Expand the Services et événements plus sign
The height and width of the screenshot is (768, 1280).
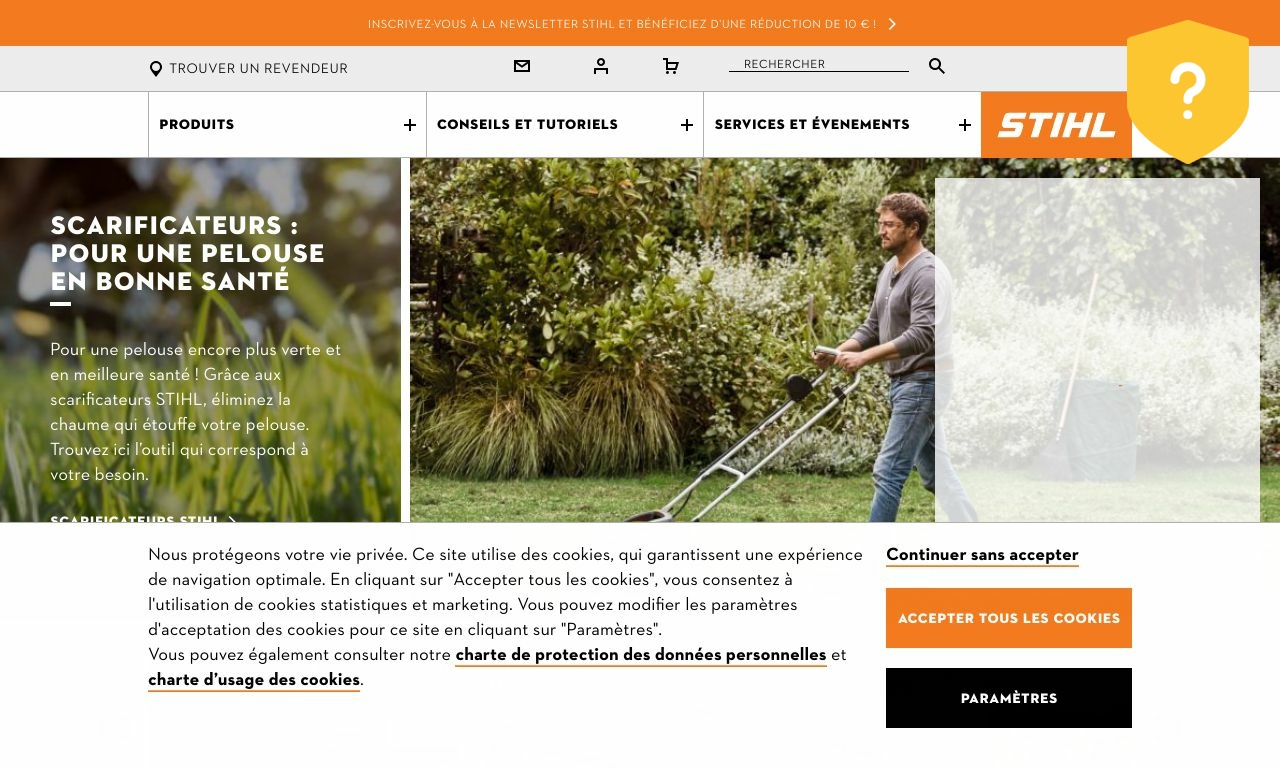tap(965, 125)
